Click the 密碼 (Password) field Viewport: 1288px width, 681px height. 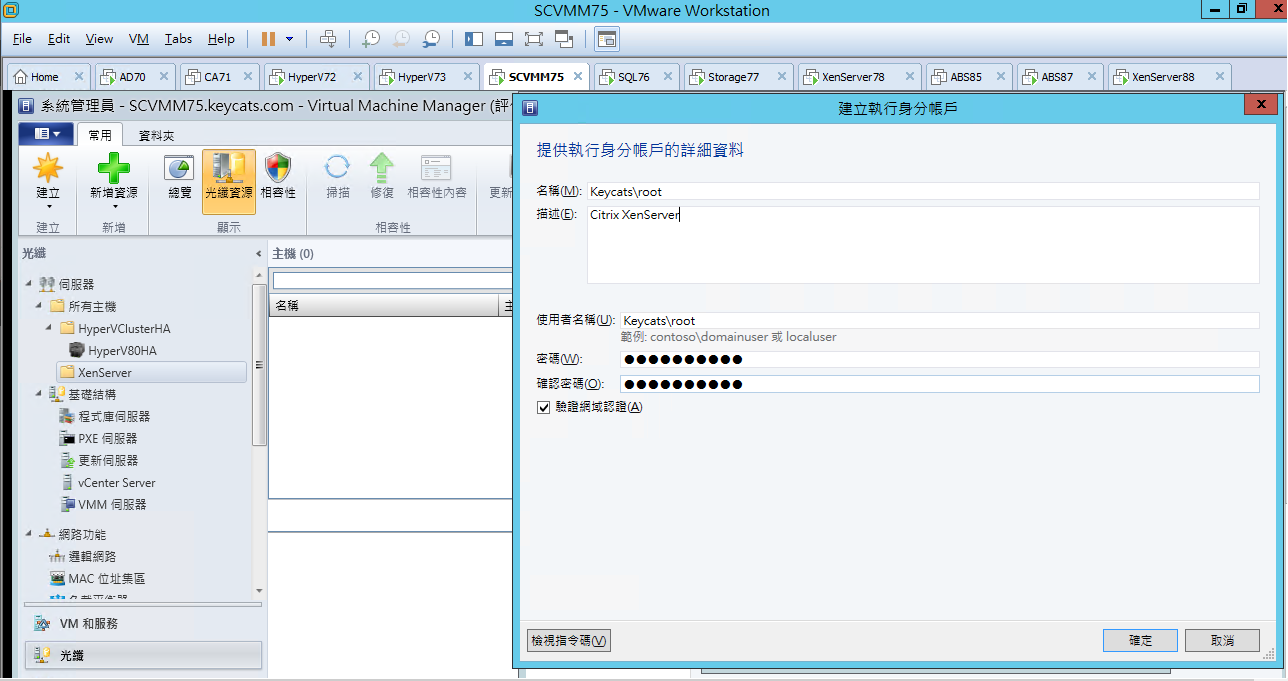(x=939, y=359)
